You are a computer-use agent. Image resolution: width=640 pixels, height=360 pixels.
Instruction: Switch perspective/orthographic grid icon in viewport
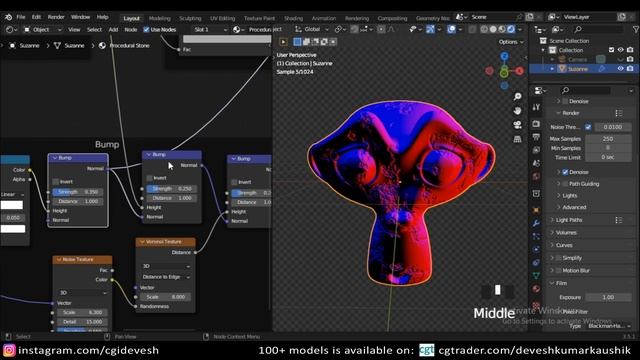(x=518, y=139)
